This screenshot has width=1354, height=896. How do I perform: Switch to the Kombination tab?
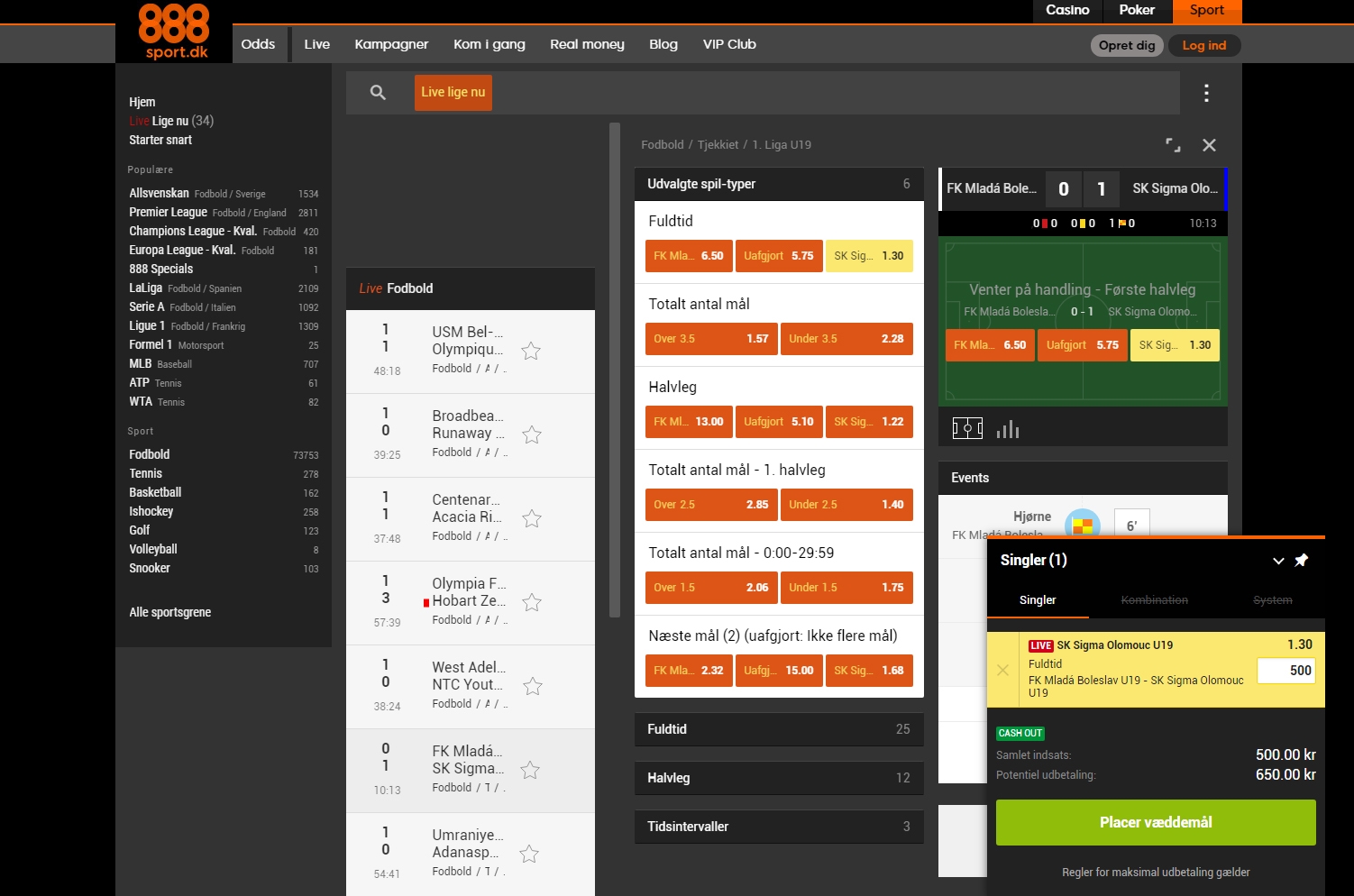pyautogui.click(x=1155, y=599)
